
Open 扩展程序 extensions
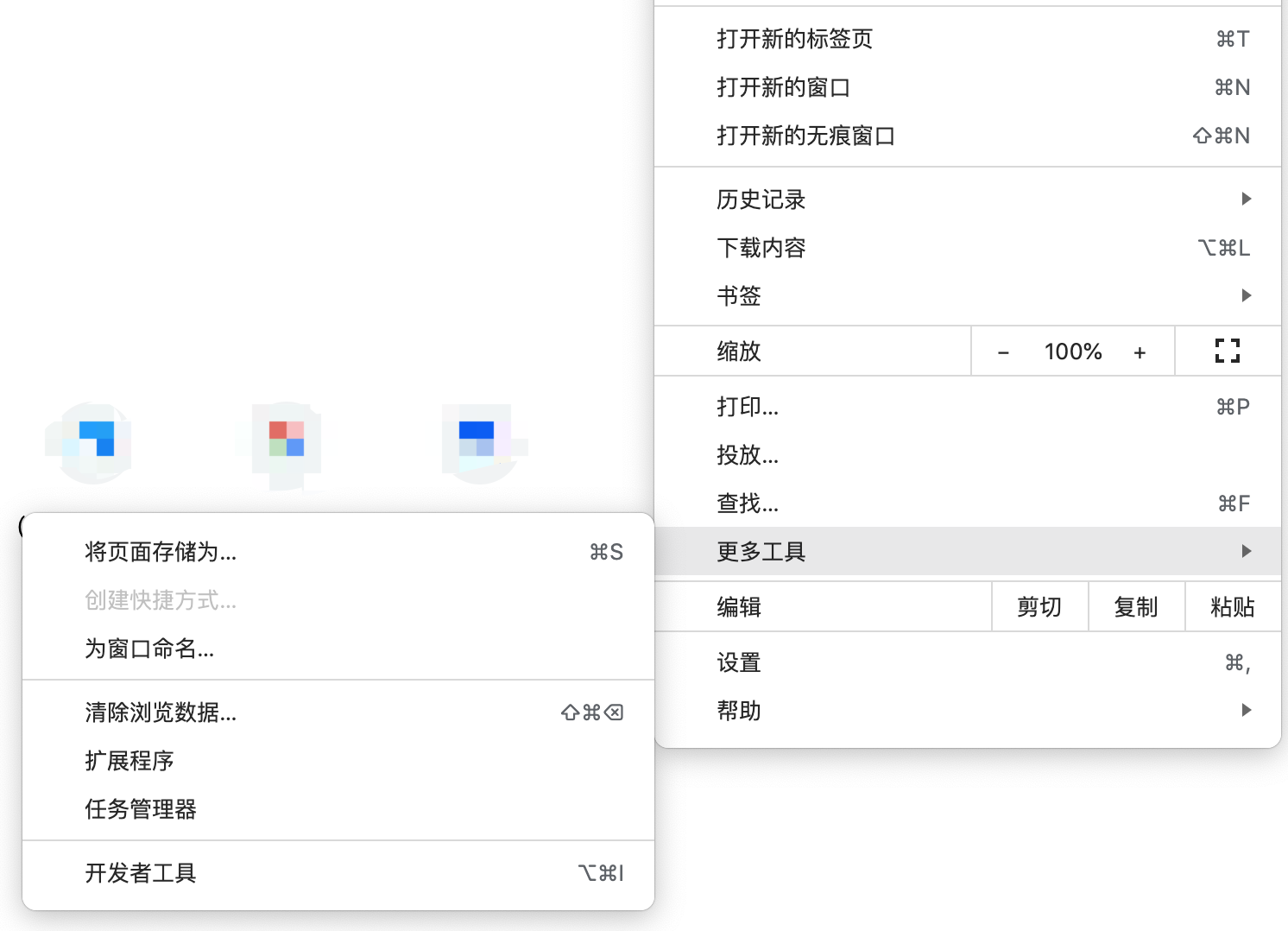pos(338,761)
